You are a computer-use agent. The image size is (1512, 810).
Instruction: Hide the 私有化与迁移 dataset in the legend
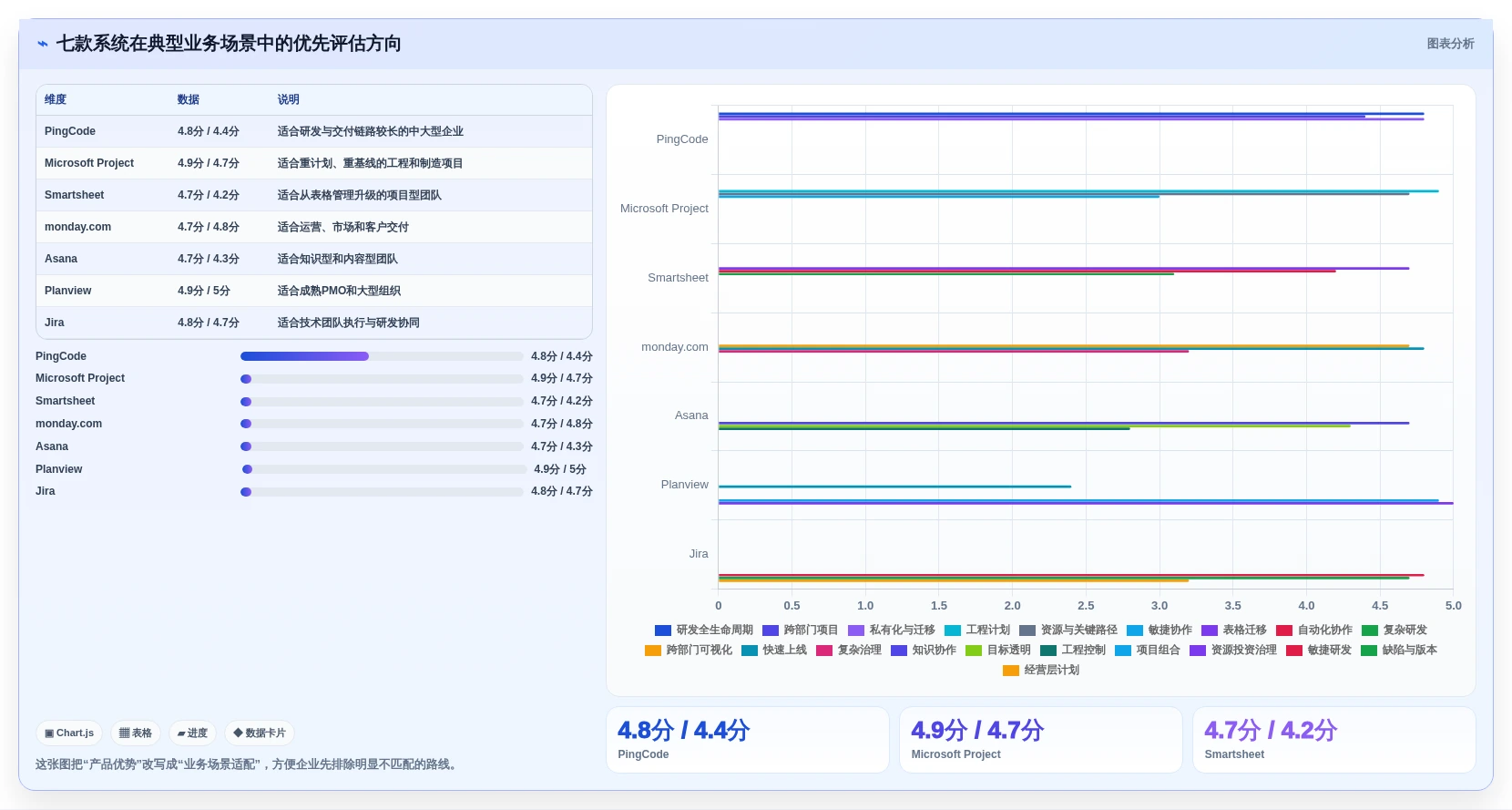[x=892, y=630]
